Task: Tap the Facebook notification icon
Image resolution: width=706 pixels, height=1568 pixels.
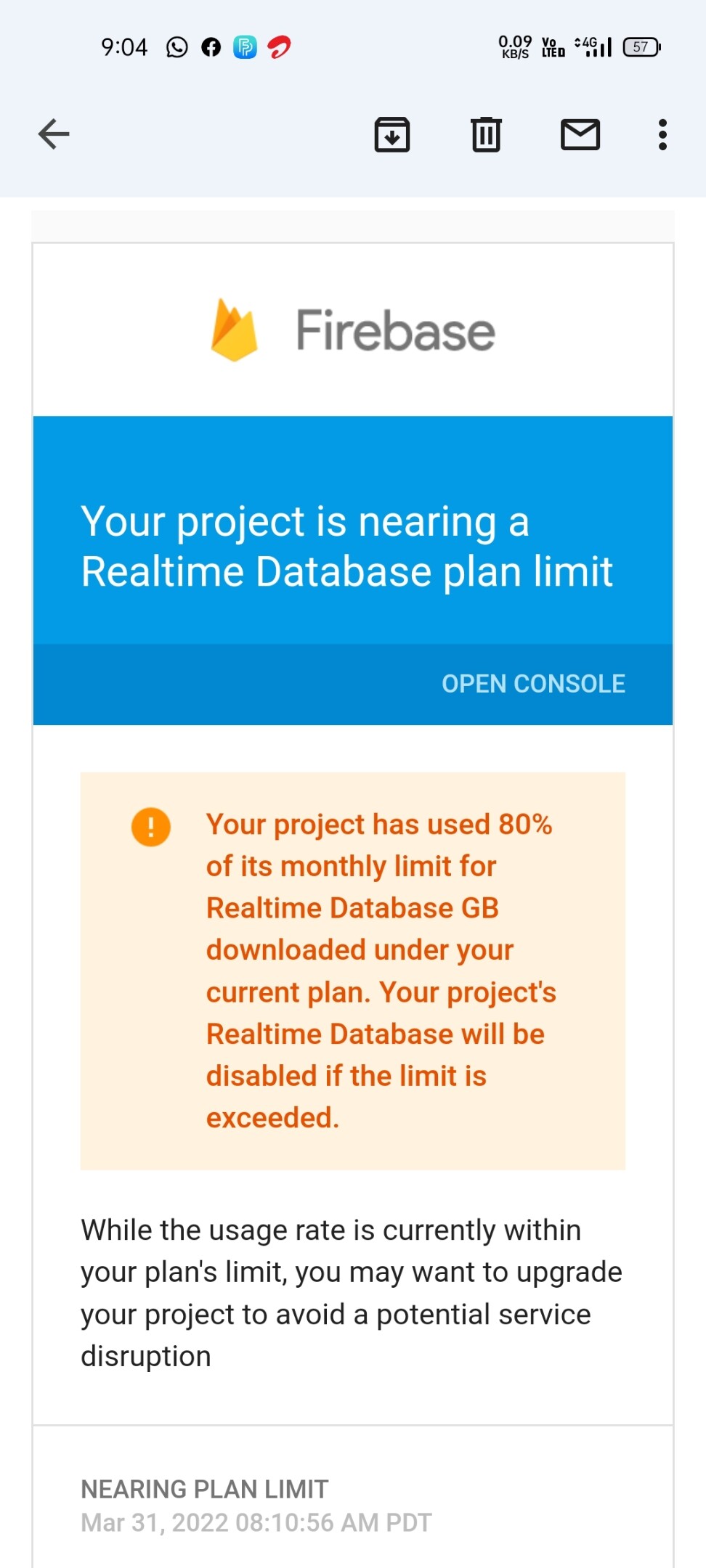Action: (x=211, y=47)
